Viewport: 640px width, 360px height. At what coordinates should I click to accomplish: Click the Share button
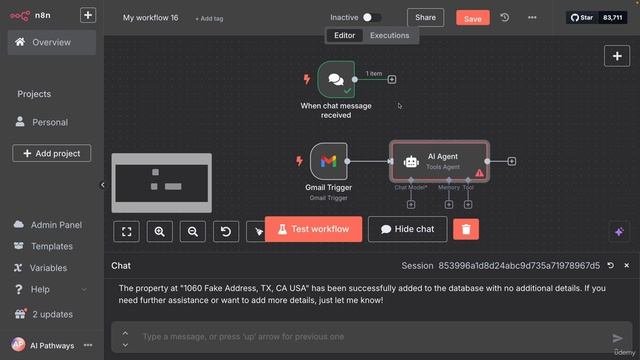425,18
